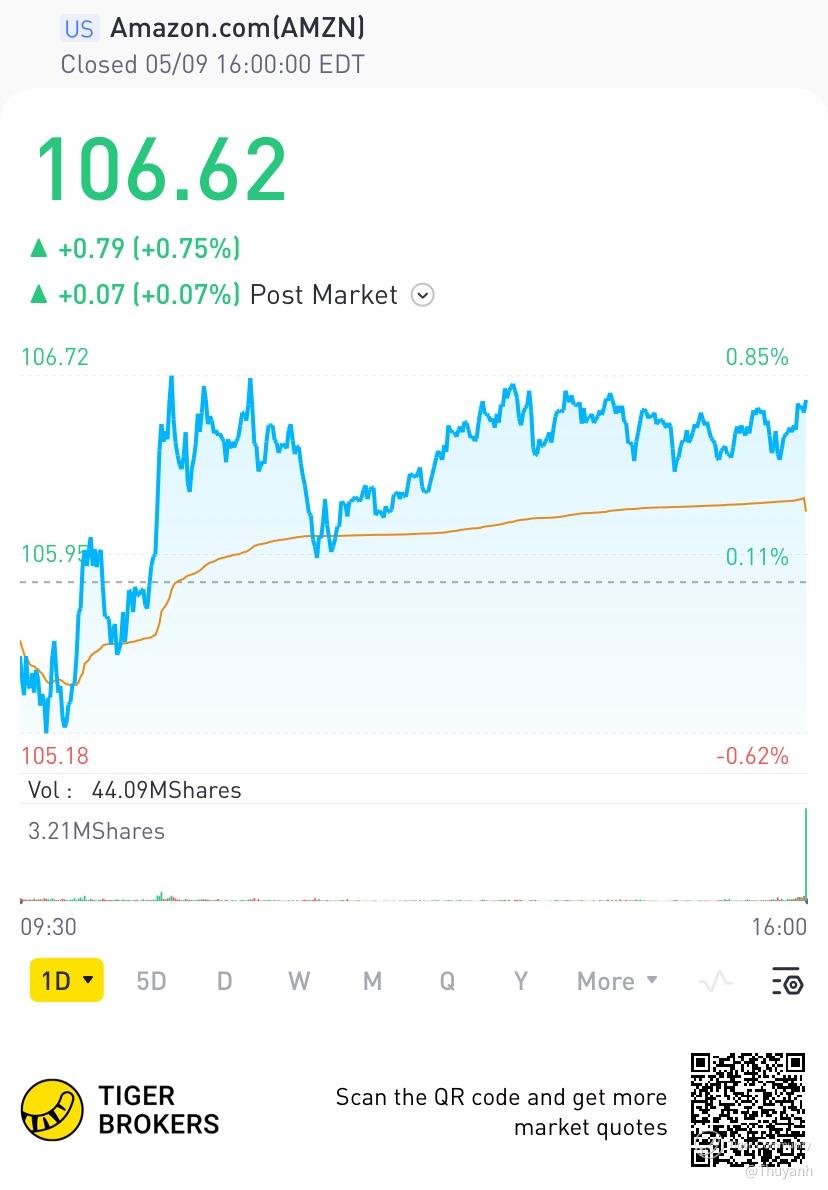Viewport: 828px width, 1190px height.
Task: Tap the chart indicator line icon
Action: point(716,982)
